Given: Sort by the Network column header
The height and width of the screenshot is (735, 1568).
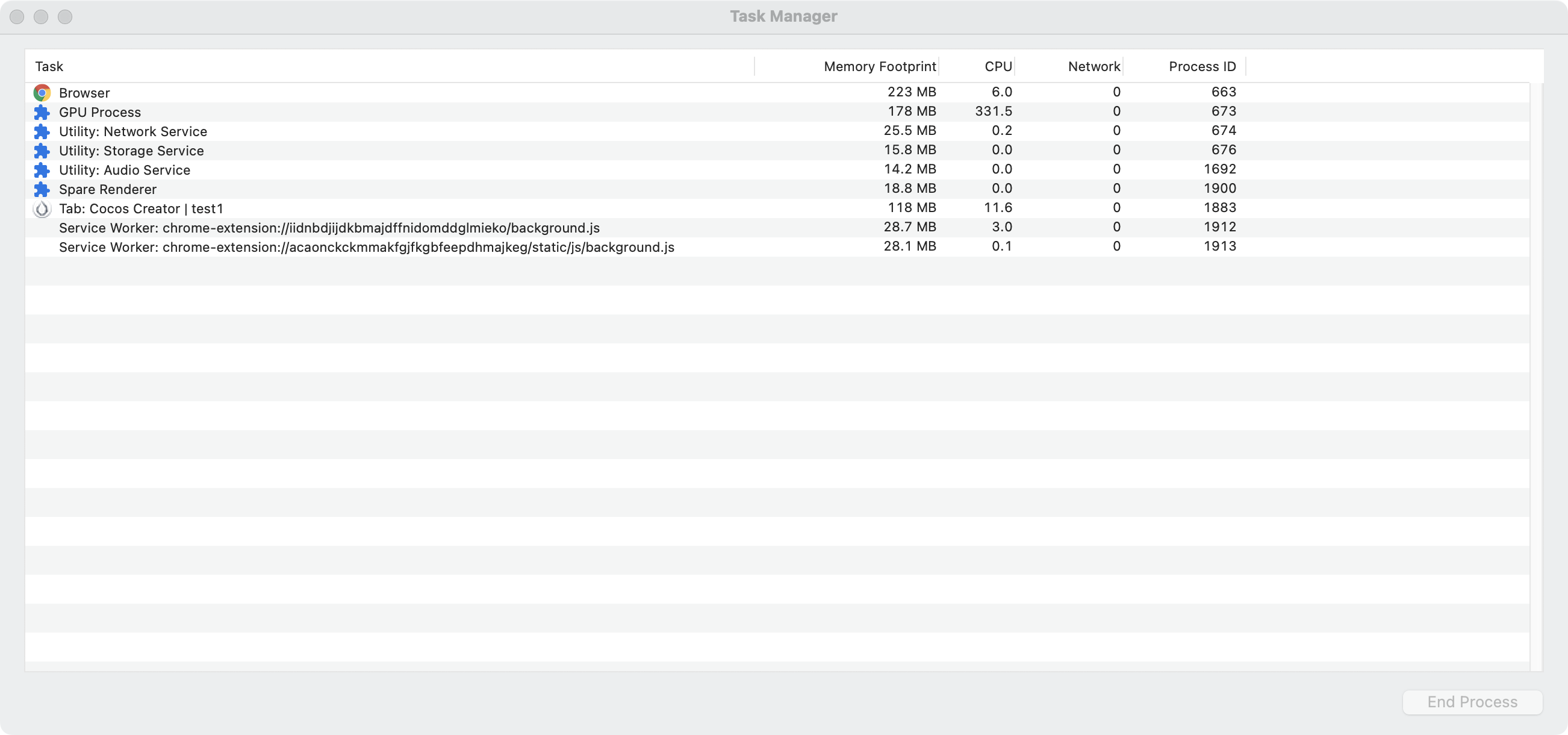Looking at the screenshot, I should (1094, 66).
